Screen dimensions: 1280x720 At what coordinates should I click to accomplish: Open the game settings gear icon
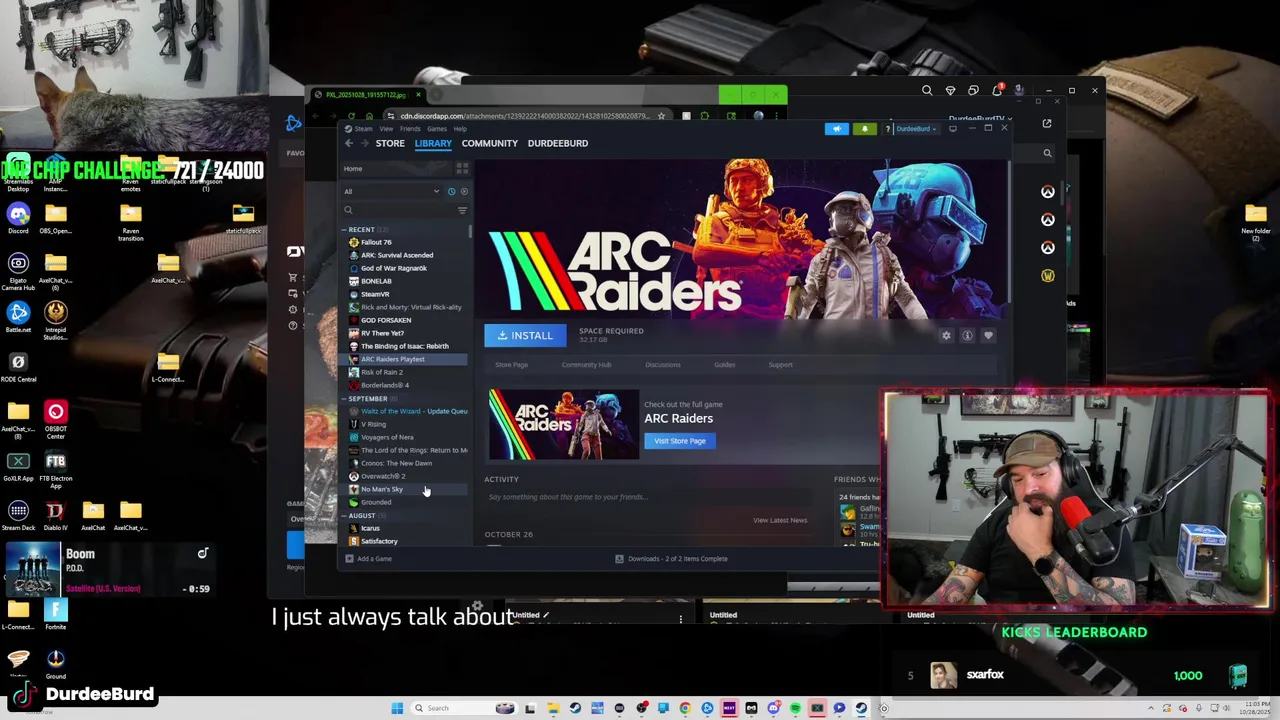coord(946,336)
